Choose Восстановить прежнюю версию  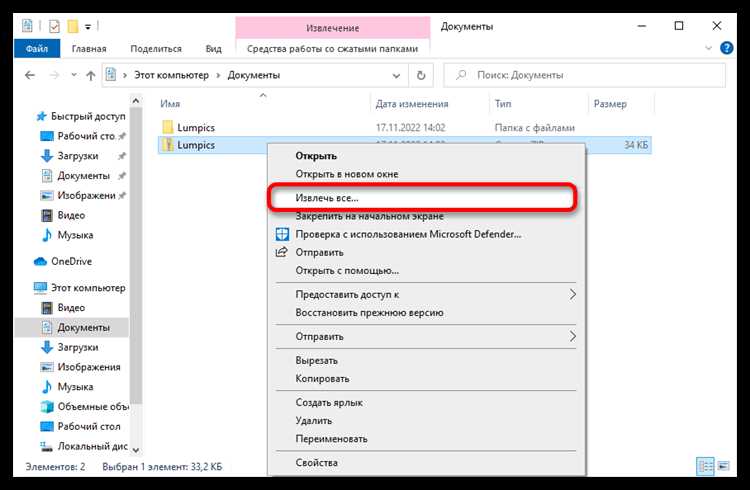point(369,312)
